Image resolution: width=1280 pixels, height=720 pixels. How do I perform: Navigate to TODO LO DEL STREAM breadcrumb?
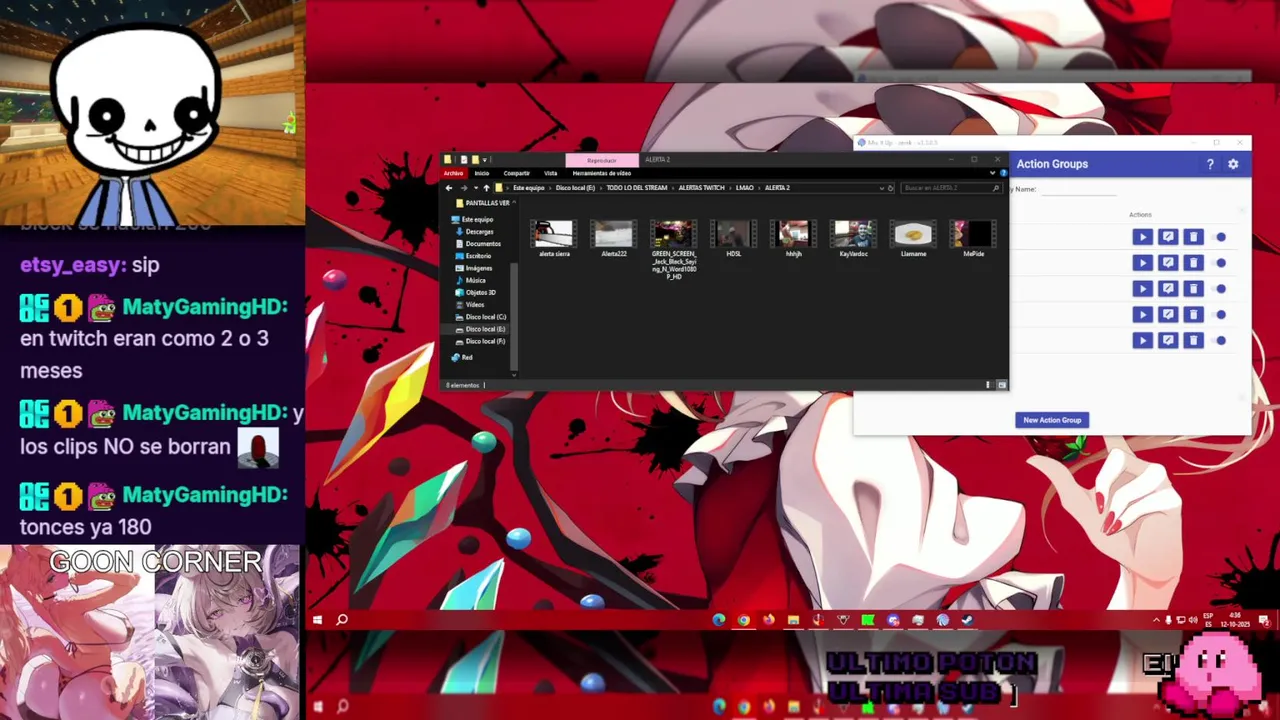[636, 188]
